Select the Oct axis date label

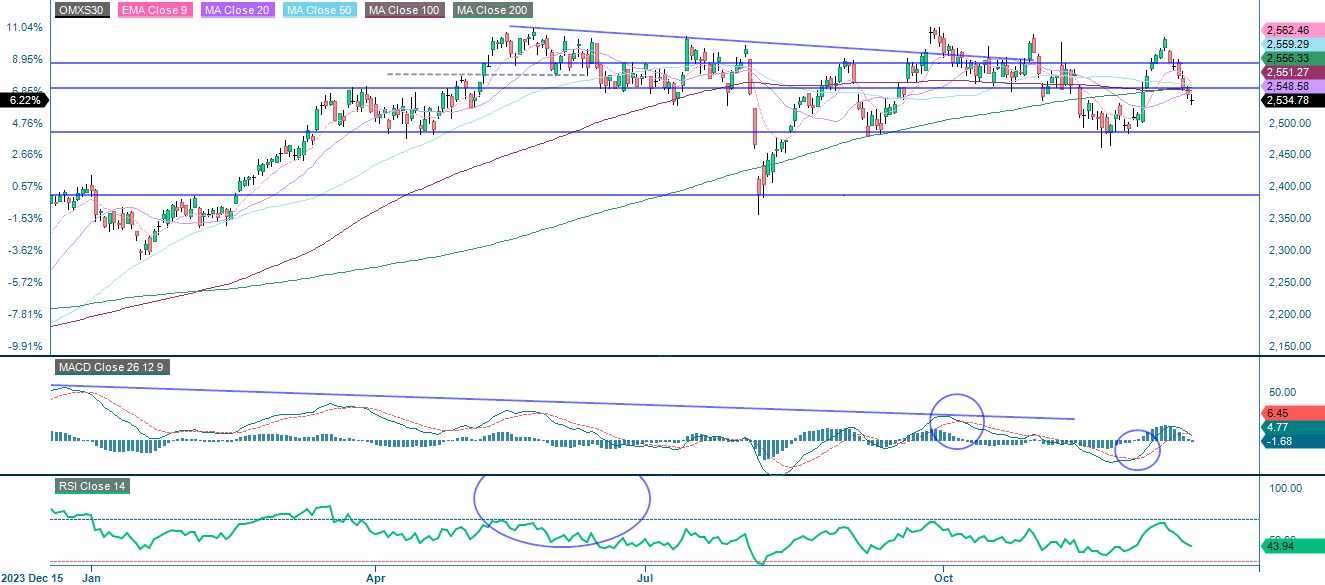pos(942,578)
